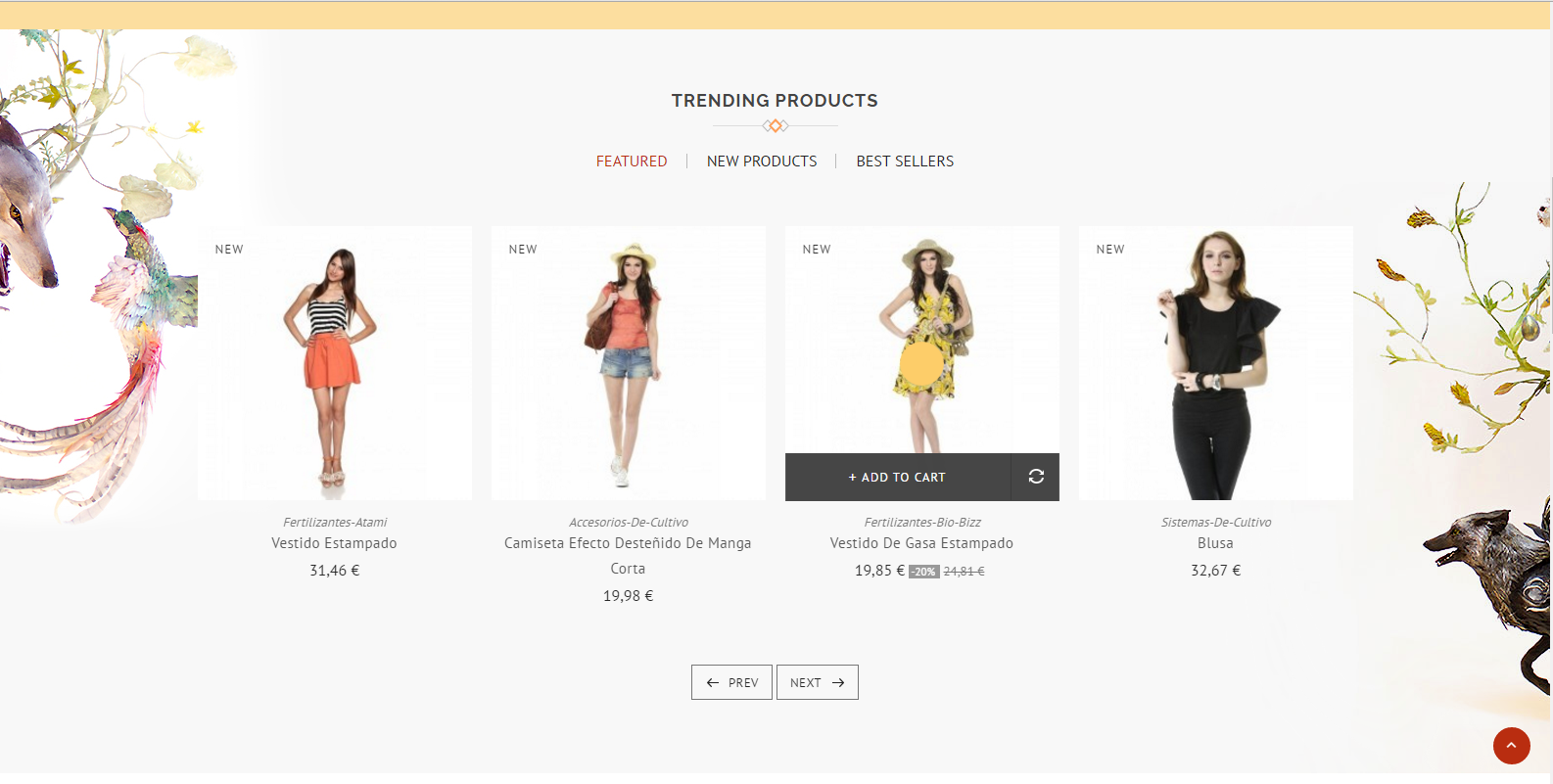Open the Blusa product title link

click(x=1215, y=543)
